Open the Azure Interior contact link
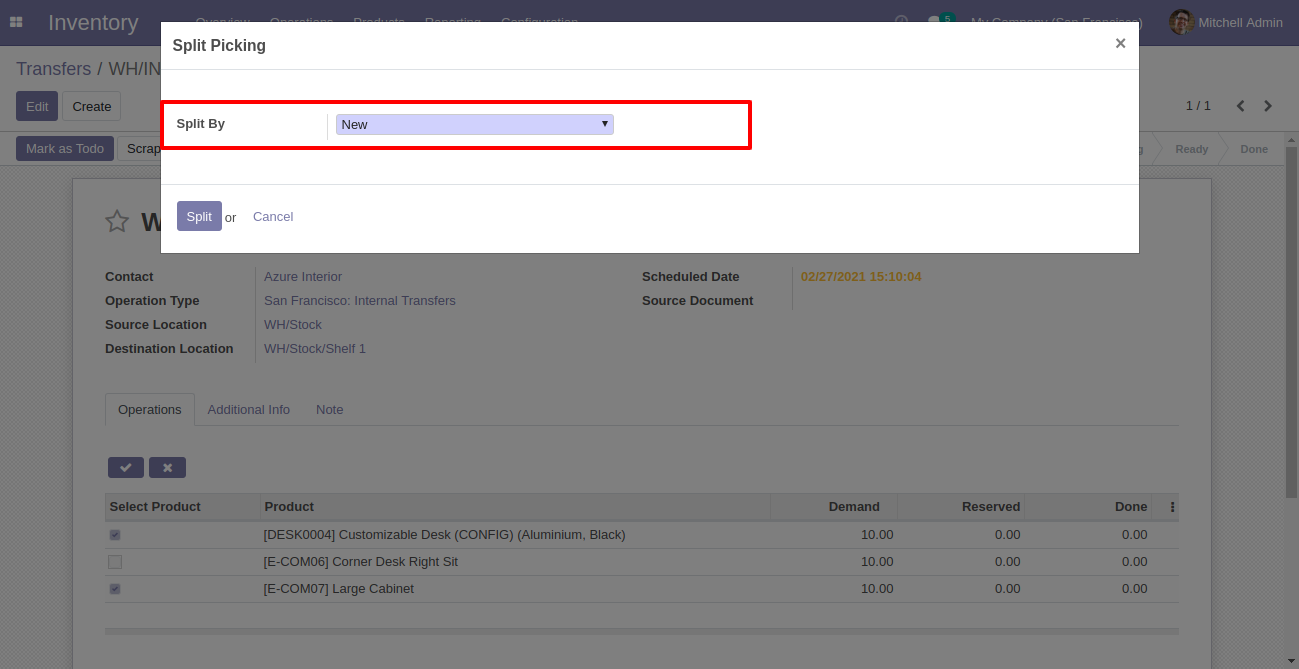Screen dimensions: 1299x669 pyautogui.click(x=303, y=276)
